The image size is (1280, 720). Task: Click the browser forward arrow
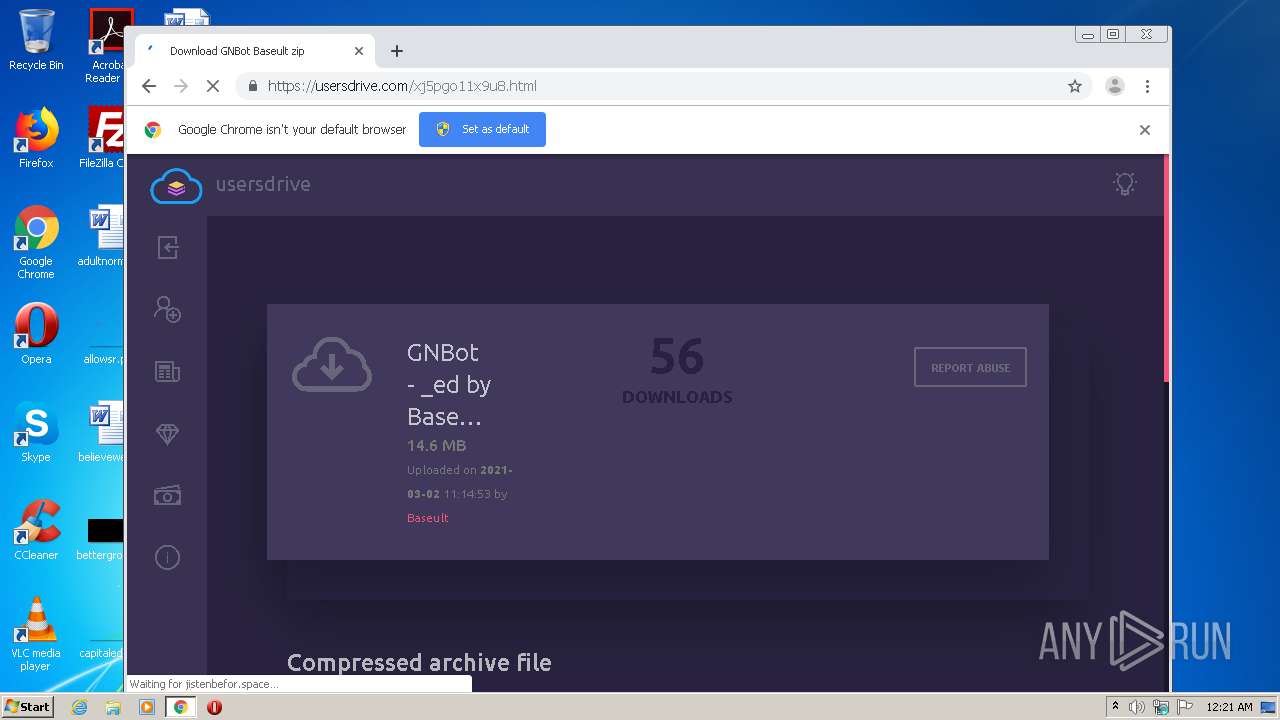[x=181, y=86]
